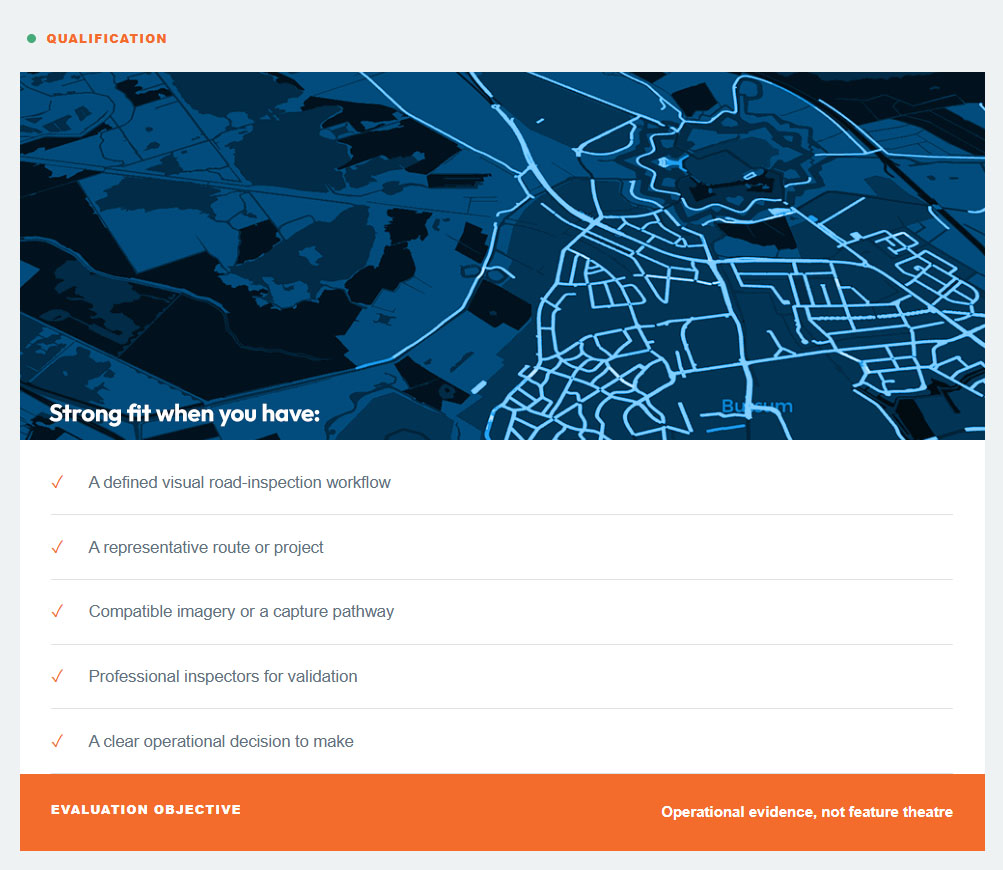Click checkmark beside 'Professional inspectors for validation'
The height and width of the screenshot is (870, 1003).
point(57,676)
